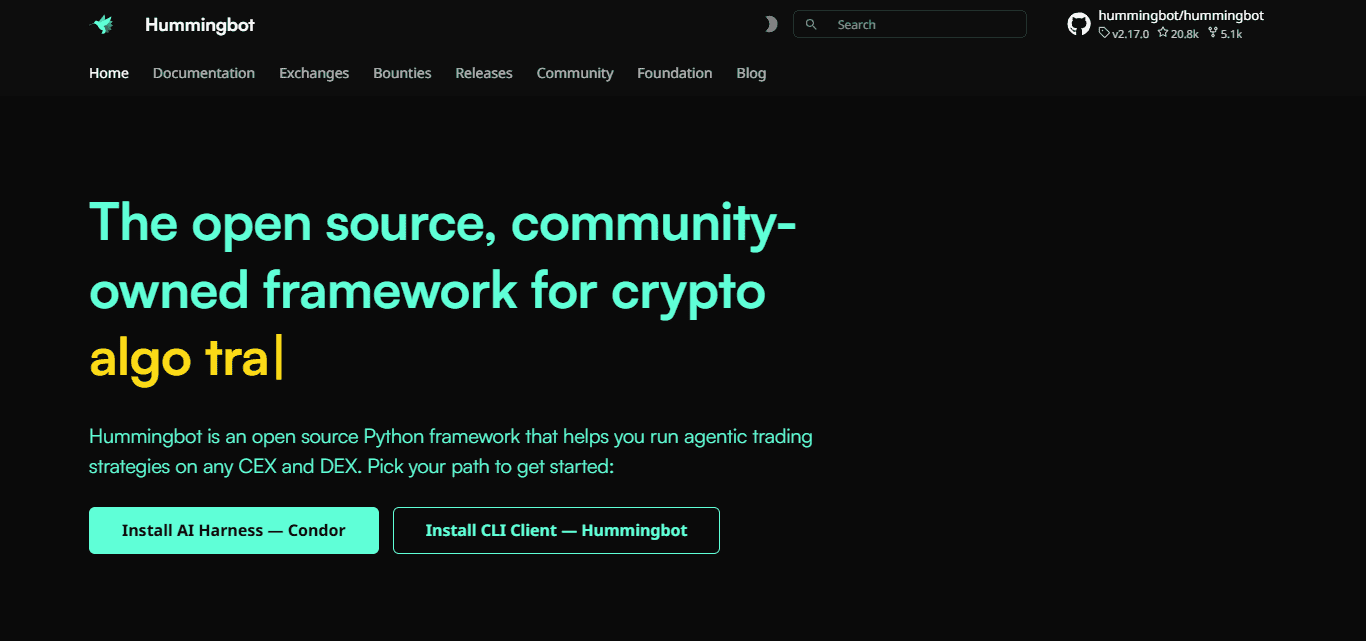
Task: Open the hummingbot/hummingbot repository link
Action: tap(1181, 16)
